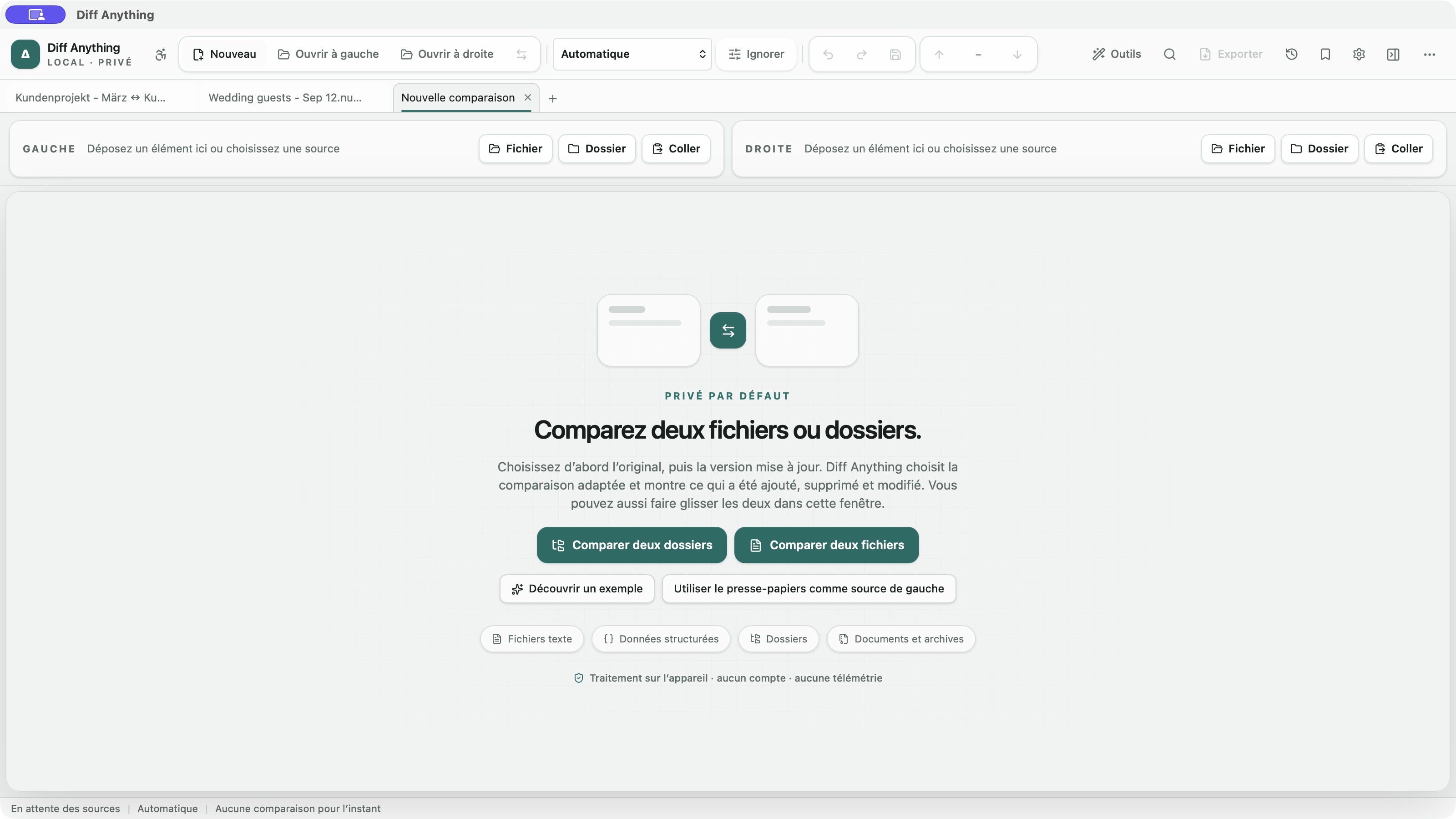Click the Exporter button

[x=1231, y=54]
